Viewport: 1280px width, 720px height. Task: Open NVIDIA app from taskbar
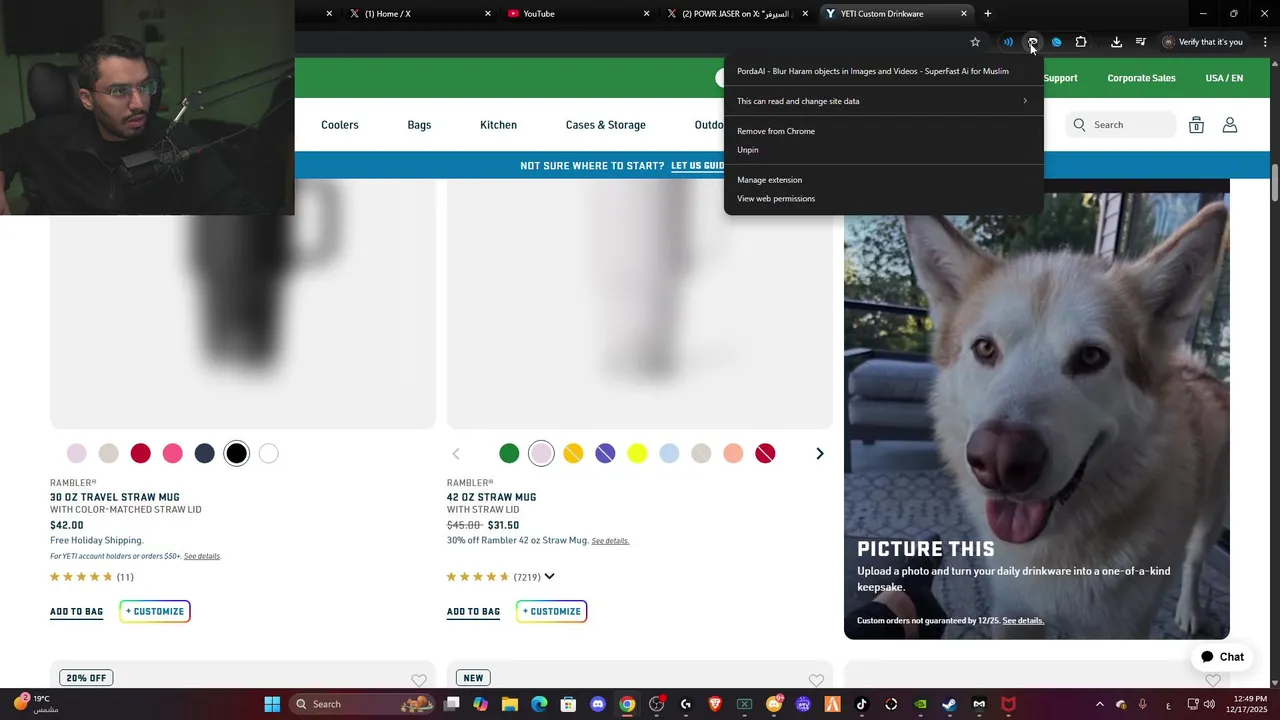point(920,704)
